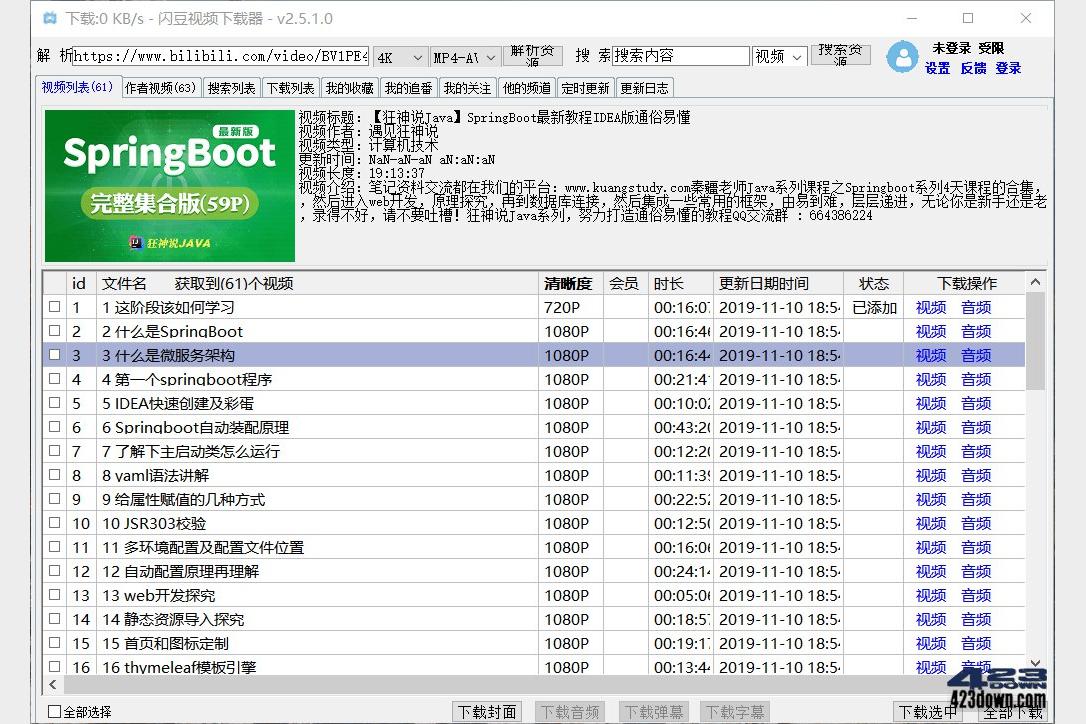Open the MP4-AV format dropdown
This screenshot has height=724, width=1086.
coord(464,58)
